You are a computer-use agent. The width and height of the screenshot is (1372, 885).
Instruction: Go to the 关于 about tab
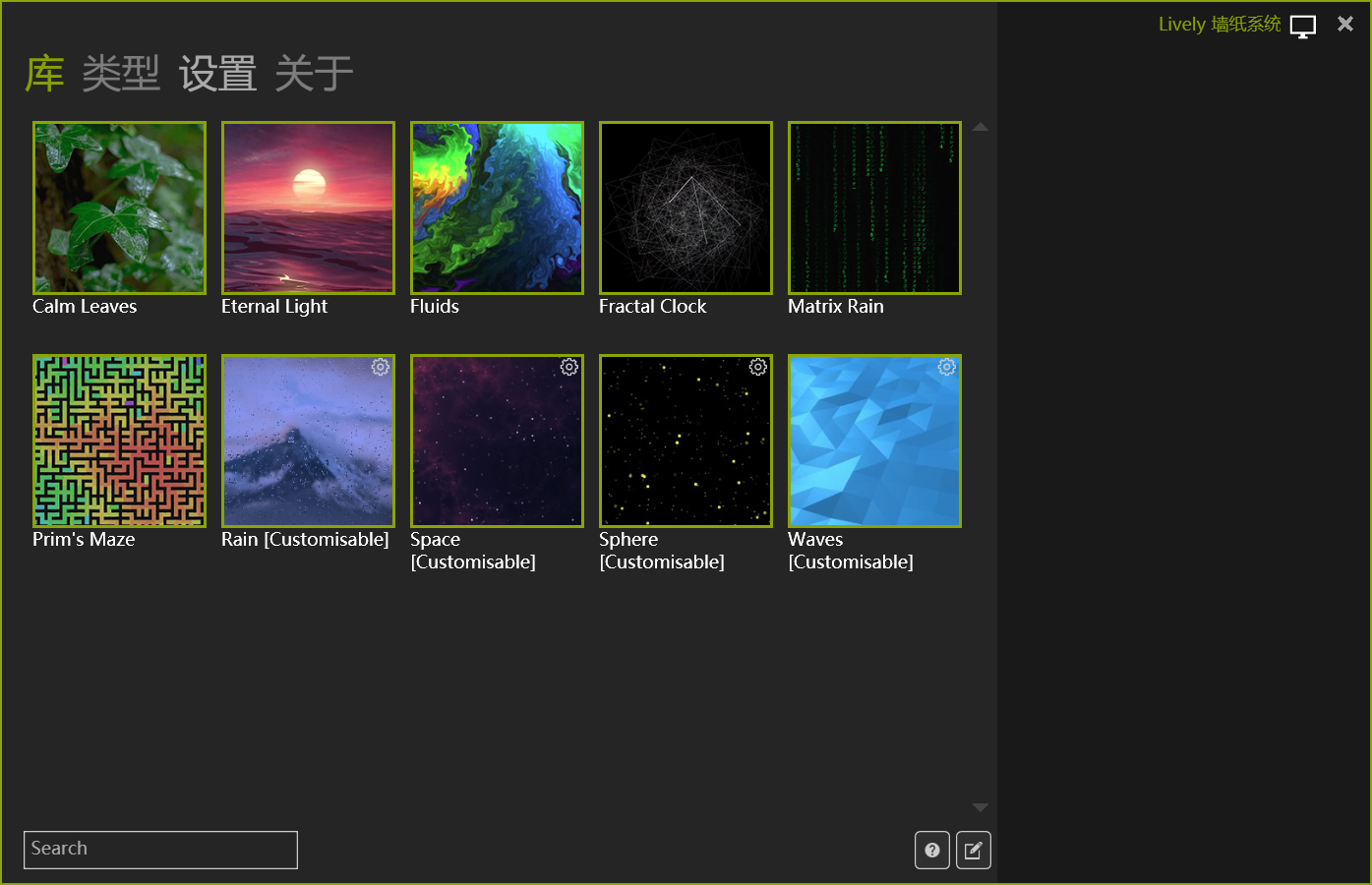pos(314,74)
